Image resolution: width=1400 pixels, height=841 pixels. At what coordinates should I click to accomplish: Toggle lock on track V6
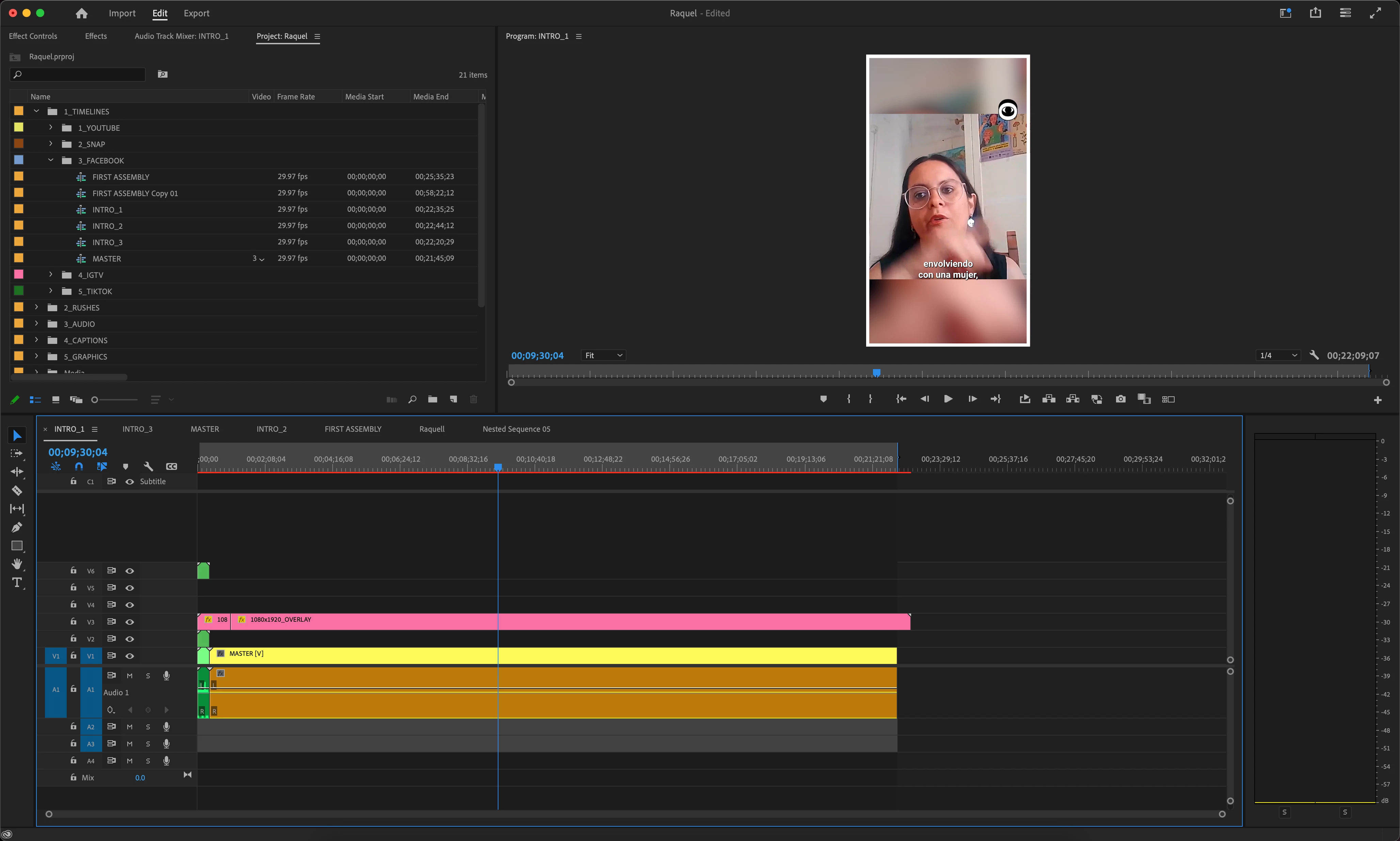click(x=73, y=571)
